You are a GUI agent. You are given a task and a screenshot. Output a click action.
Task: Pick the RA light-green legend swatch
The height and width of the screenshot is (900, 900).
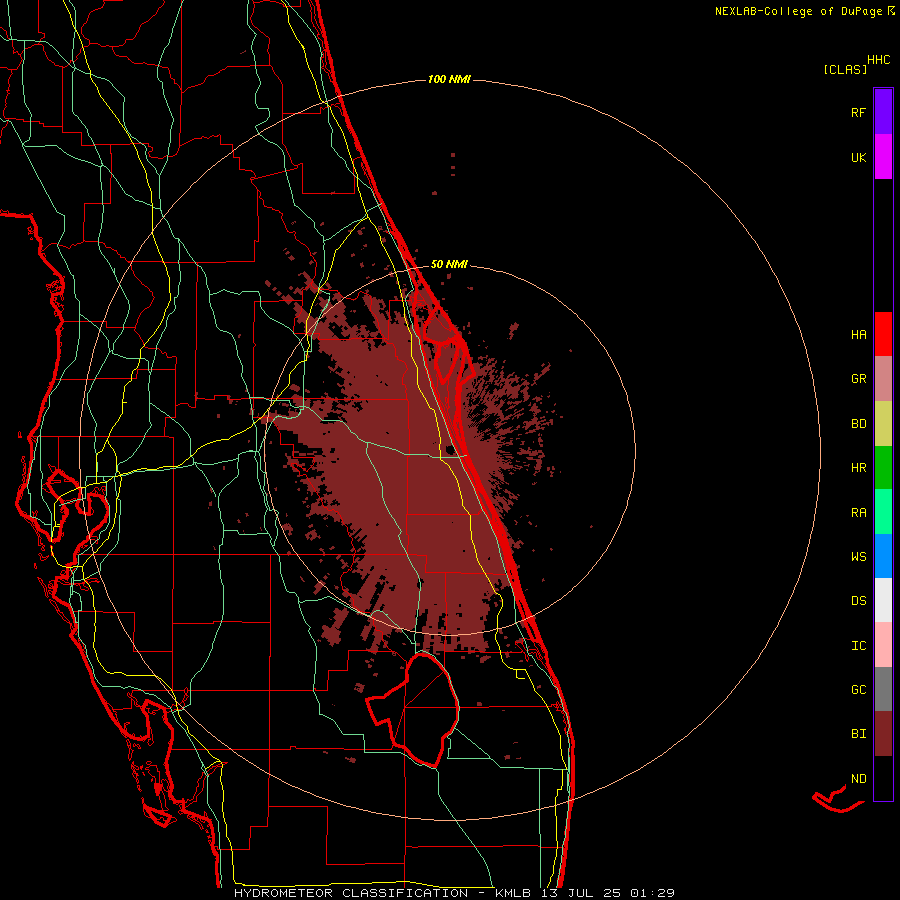point(883,512)
